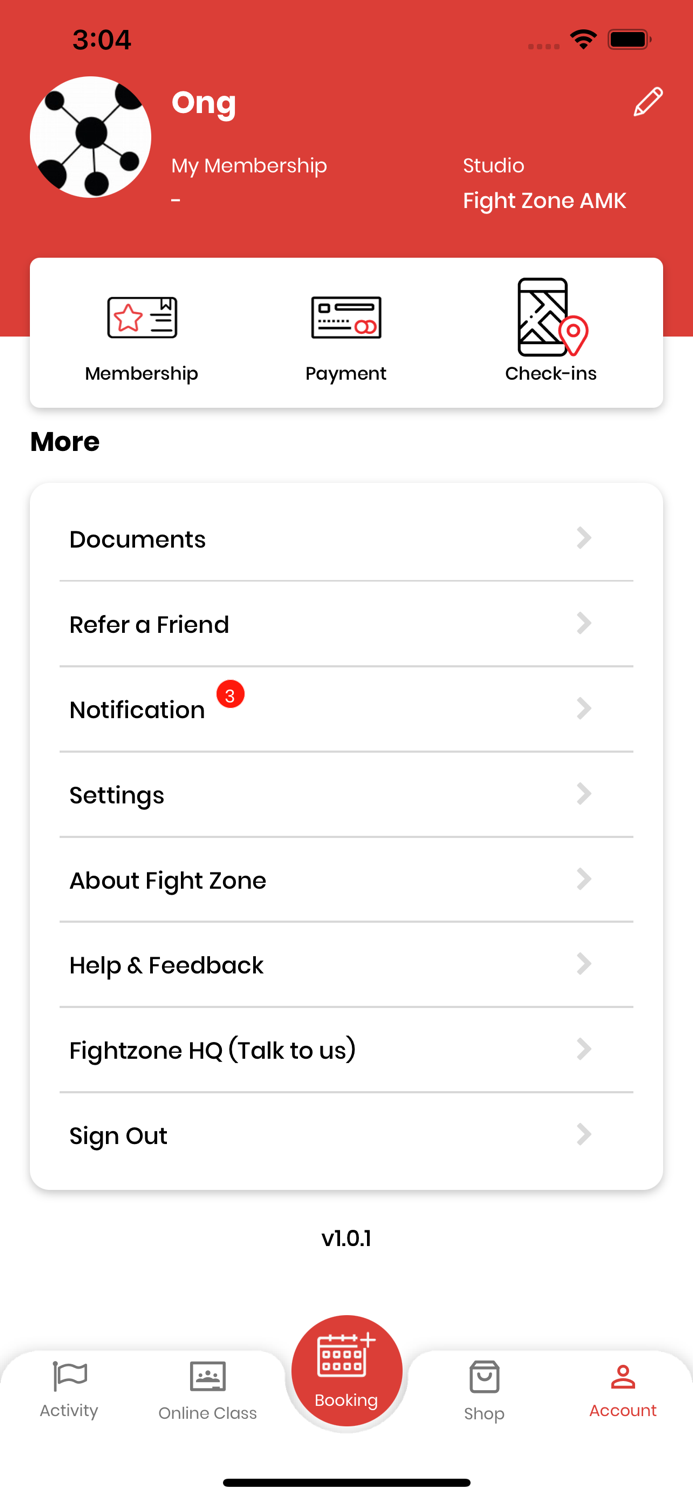
Task: Open Check-ins via the map icon
Action: (x=546, y=317)
